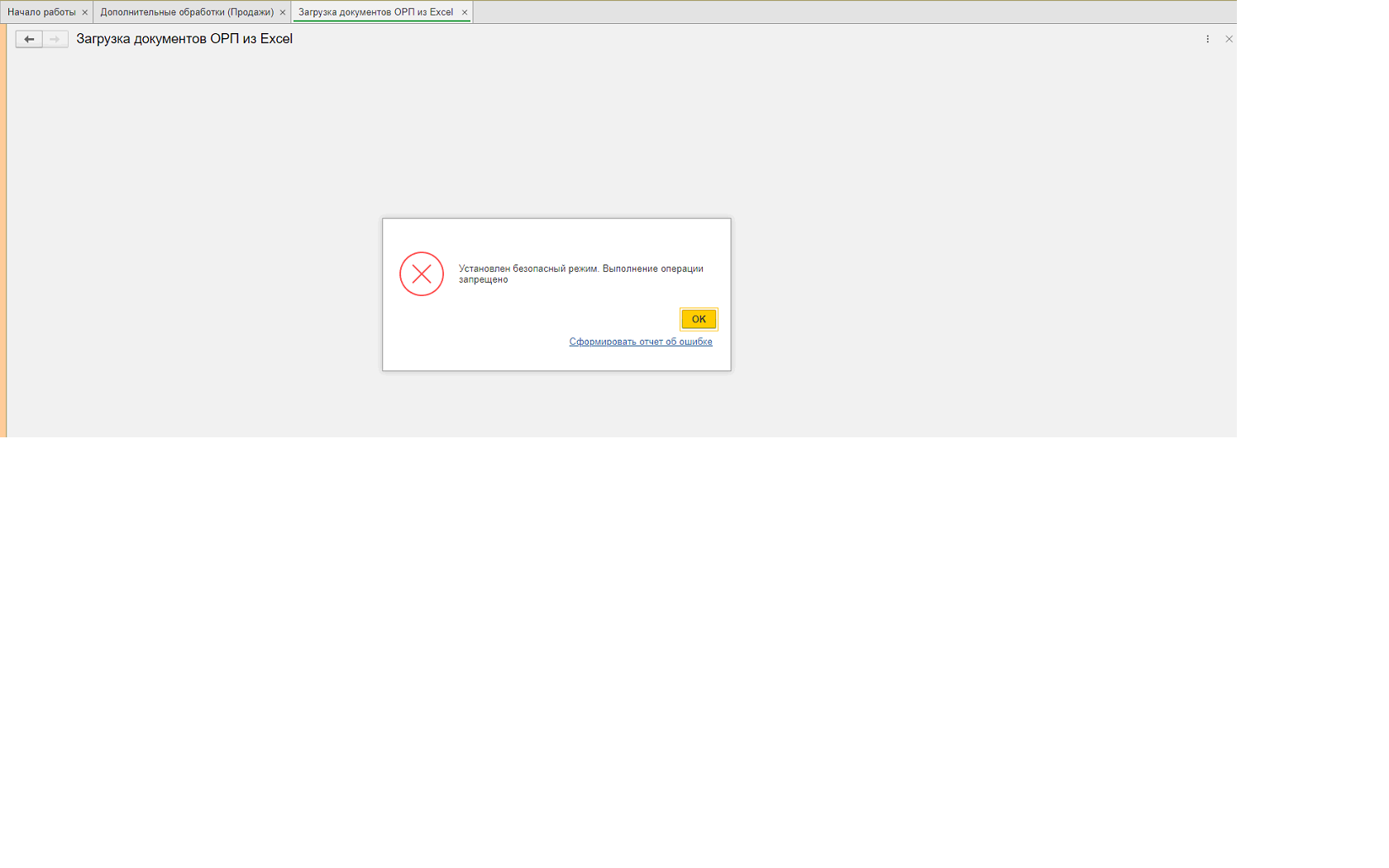Switch to Дополнительные обработки (Продажи) tab
This screenshot has width=1389, height=868.
click(187, 12)
